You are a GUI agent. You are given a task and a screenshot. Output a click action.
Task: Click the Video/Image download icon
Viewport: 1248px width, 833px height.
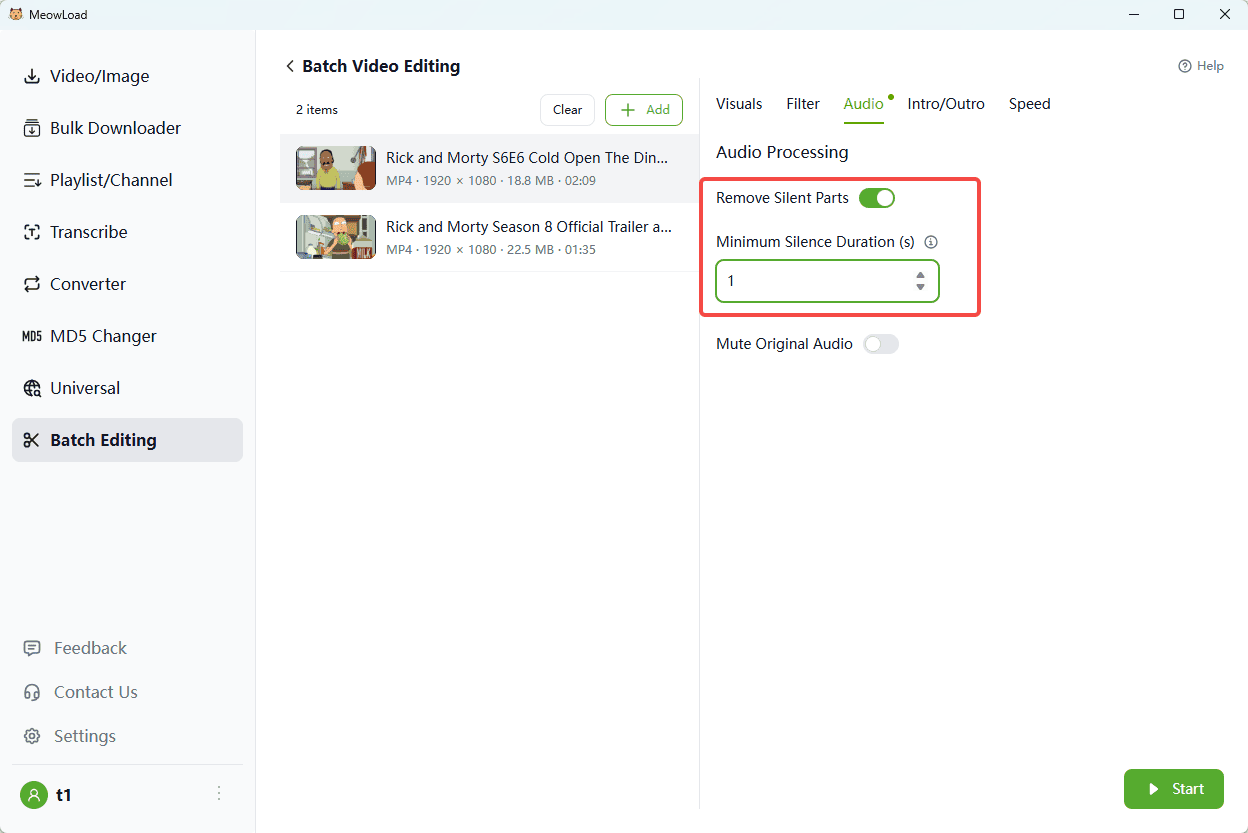[32, 77]
